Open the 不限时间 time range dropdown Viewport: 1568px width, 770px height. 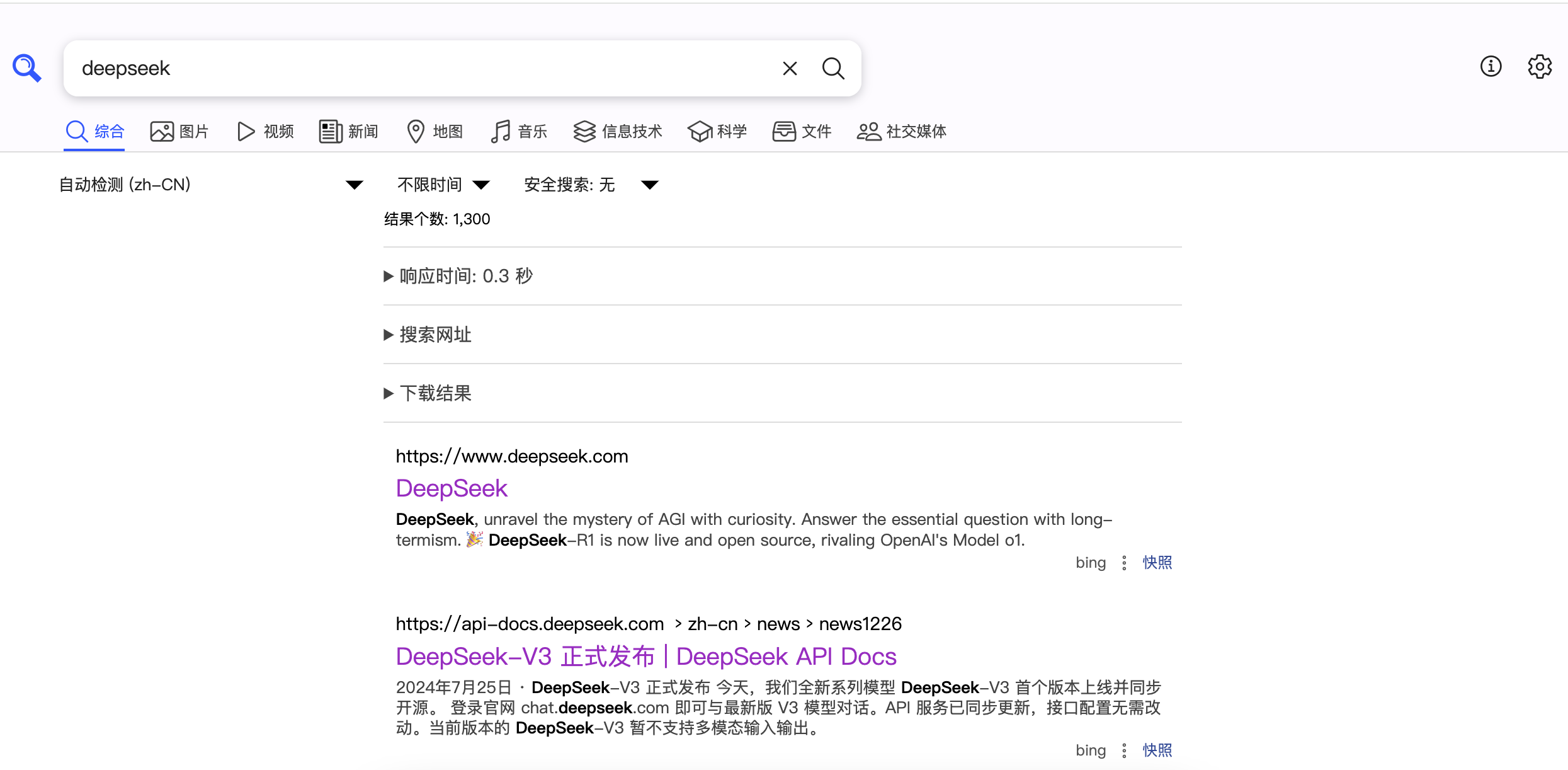pos(443,185)
